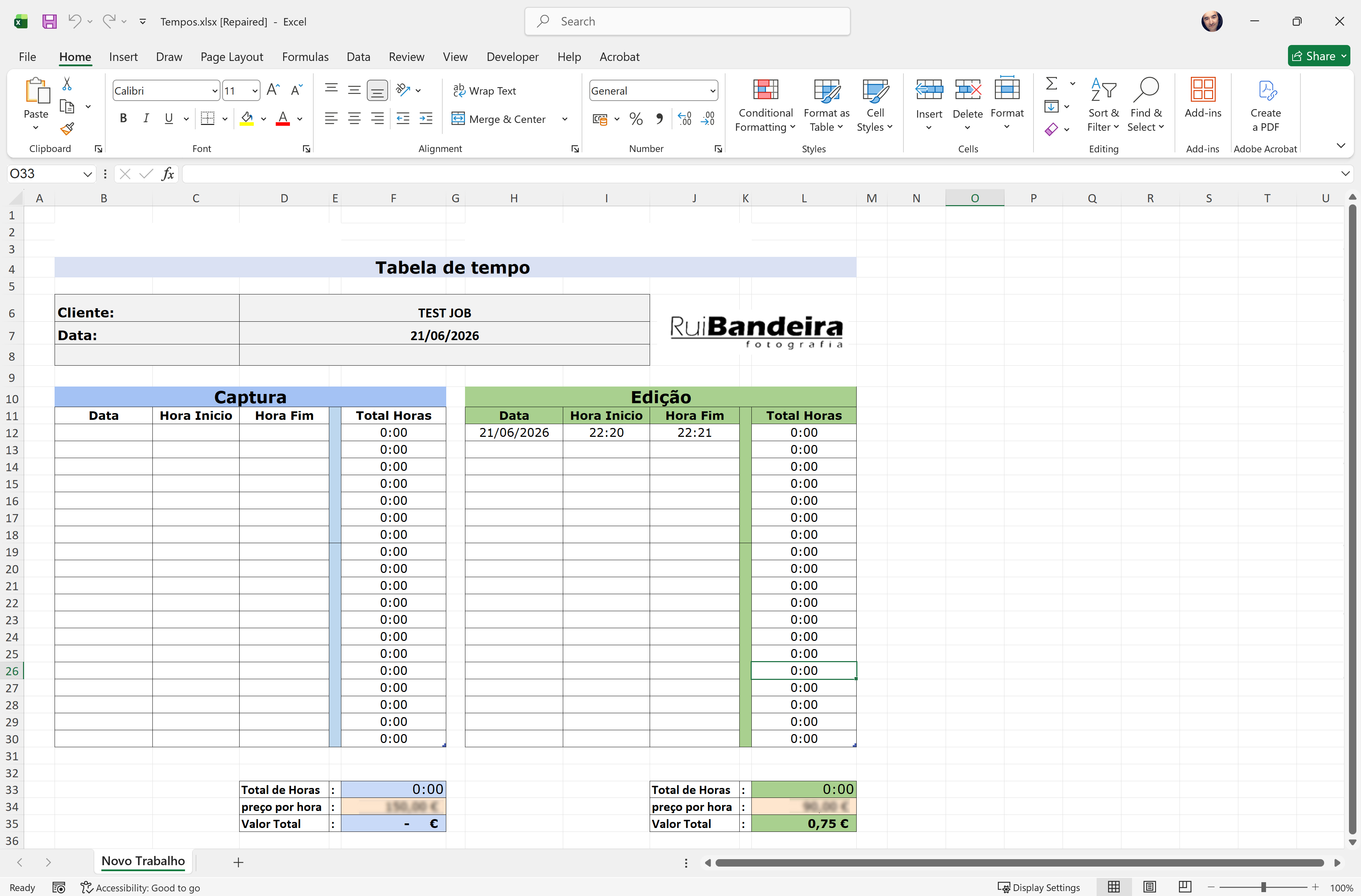Apply Comma Style number format

coord(660,119)
